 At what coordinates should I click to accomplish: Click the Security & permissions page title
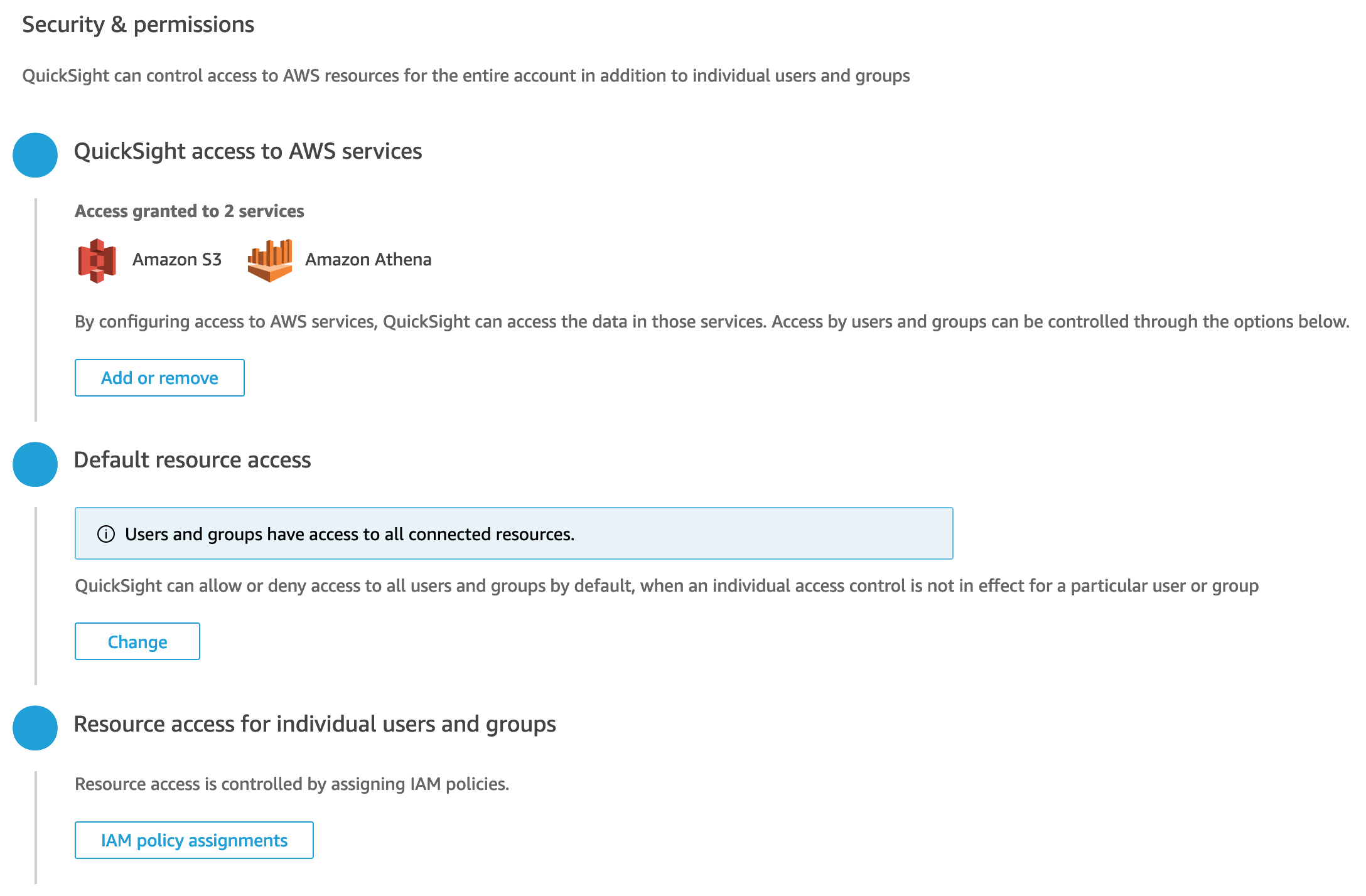(138, 24)
